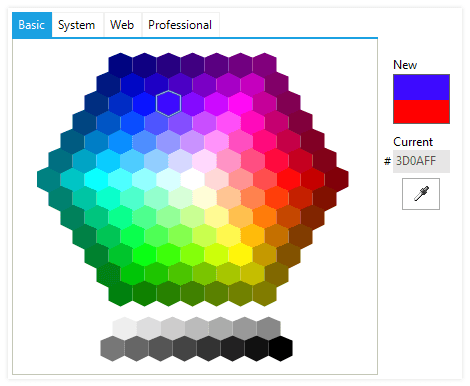470x386 pixels.
Task: Select the purple hexagon at top-right corner
Action: (x=265, y=65)
